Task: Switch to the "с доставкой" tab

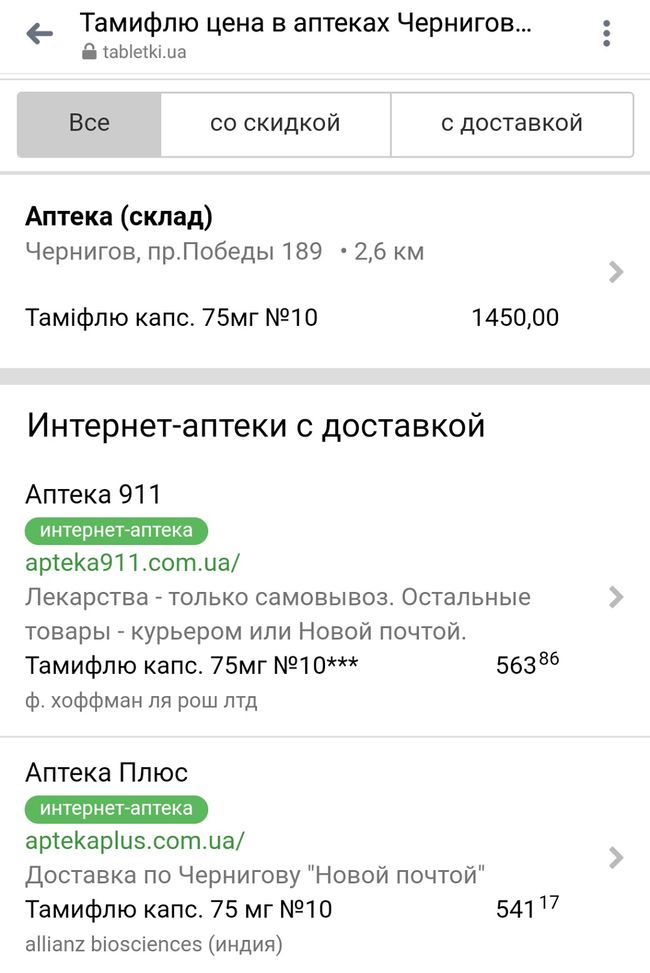Action: (x=511, y=124)
